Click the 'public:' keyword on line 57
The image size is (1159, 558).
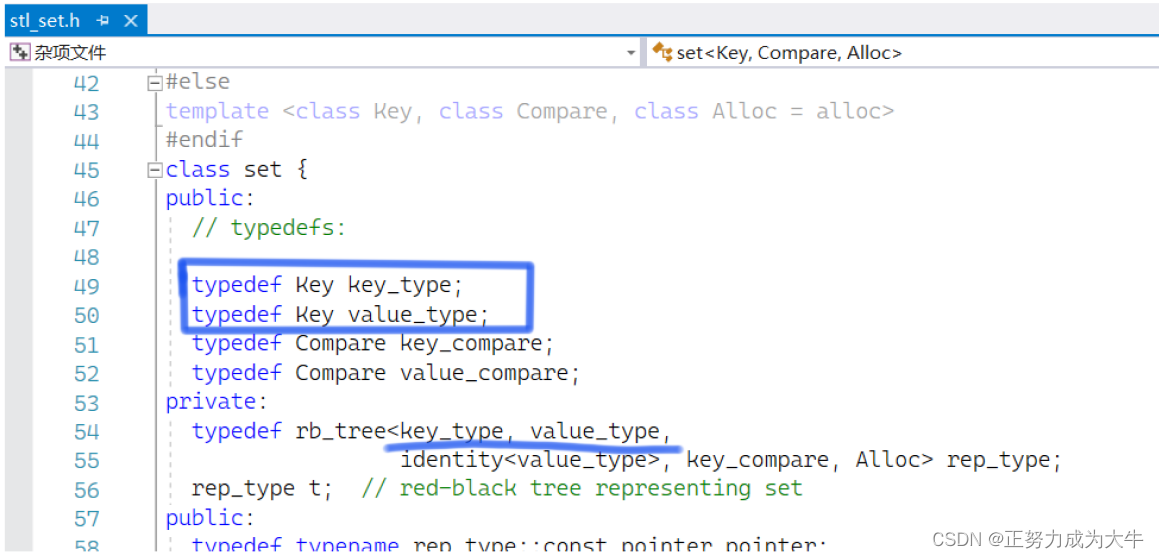[x=209, y=517]
